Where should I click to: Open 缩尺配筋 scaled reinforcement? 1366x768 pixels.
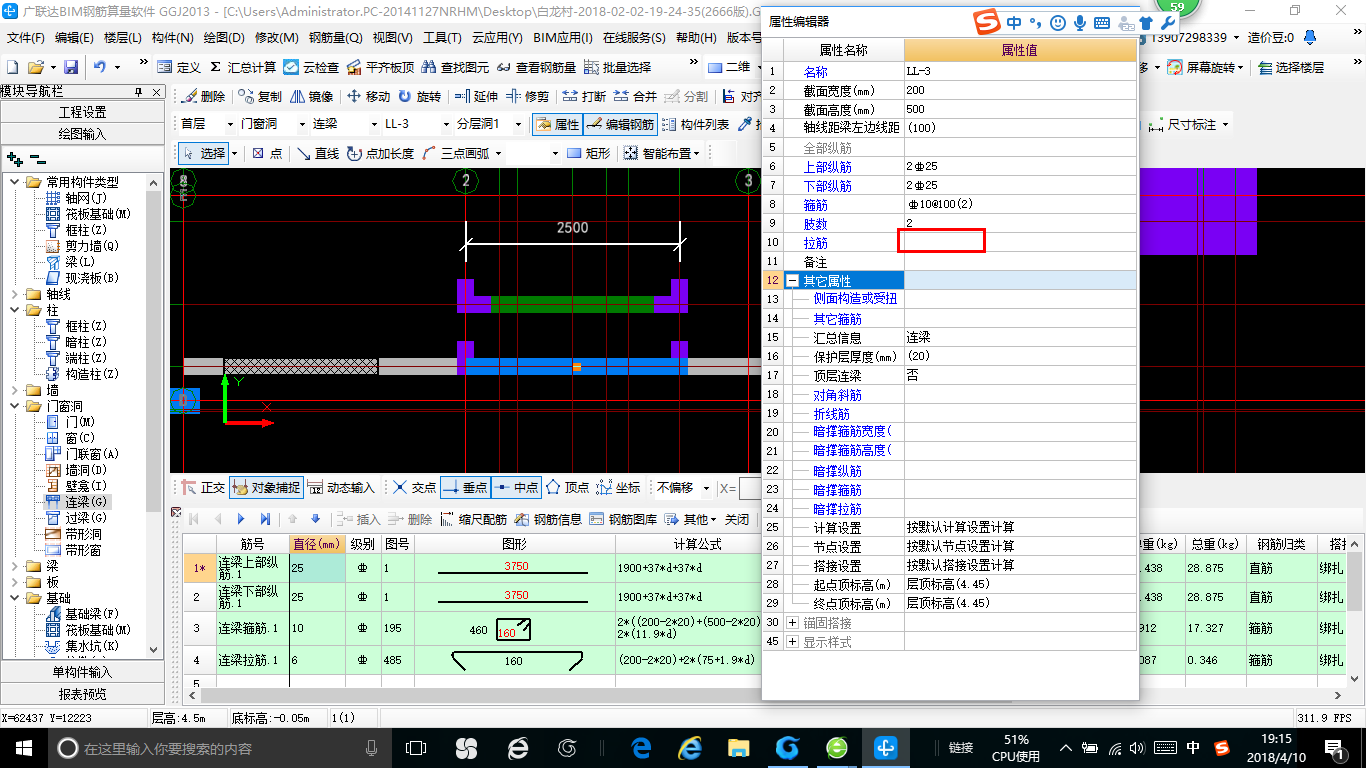click(473, 519)
